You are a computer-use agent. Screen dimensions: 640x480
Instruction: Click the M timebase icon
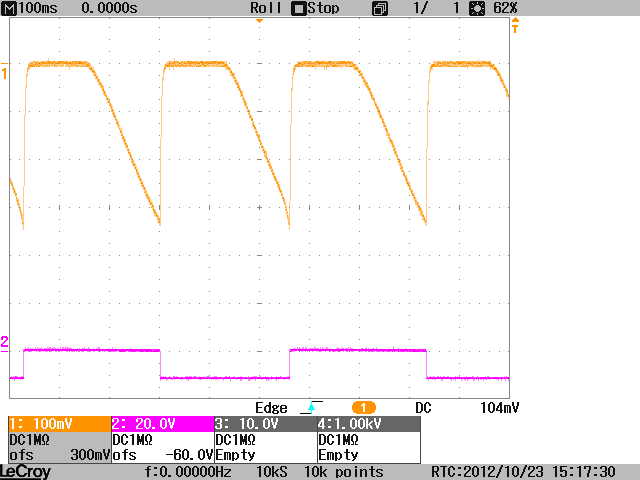pos(9,8)
